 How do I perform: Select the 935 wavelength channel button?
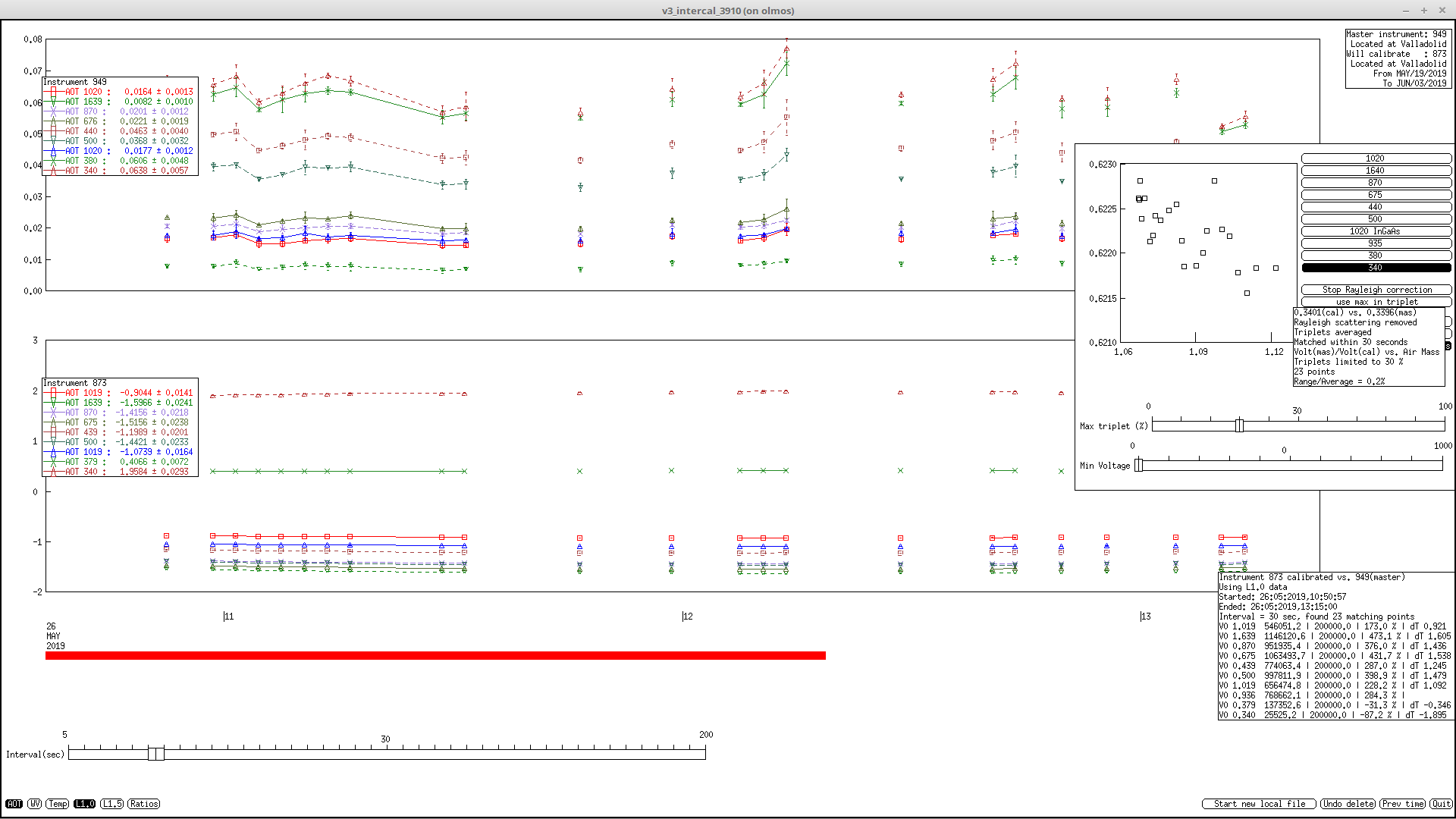coord(1376,243)
